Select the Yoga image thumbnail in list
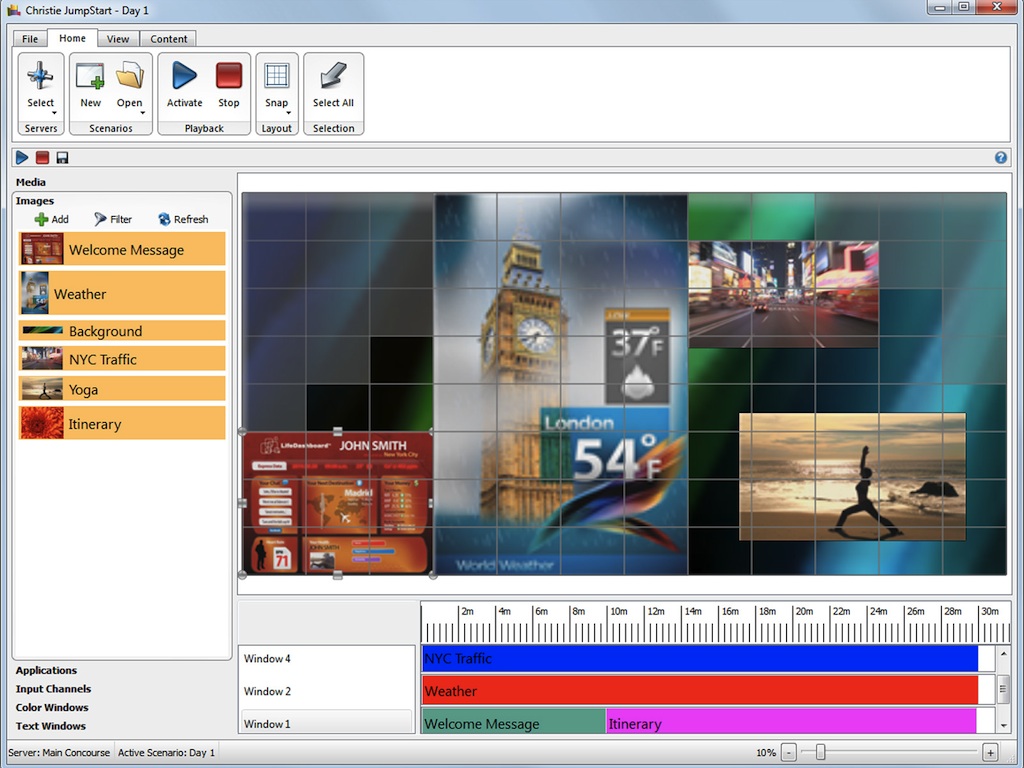Viewport: 1024px width, 768px height. (x=42, y=389)
